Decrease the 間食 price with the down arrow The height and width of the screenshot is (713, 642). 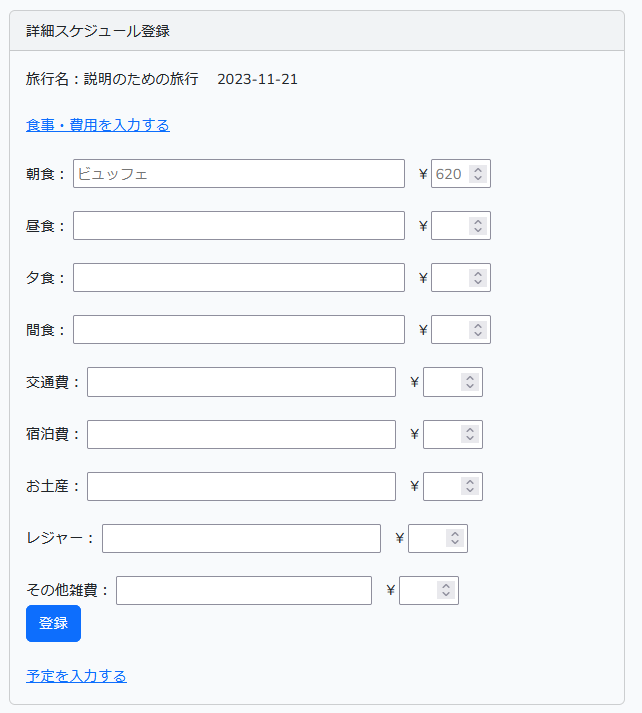pyautogui.click(x=478, y=334)
